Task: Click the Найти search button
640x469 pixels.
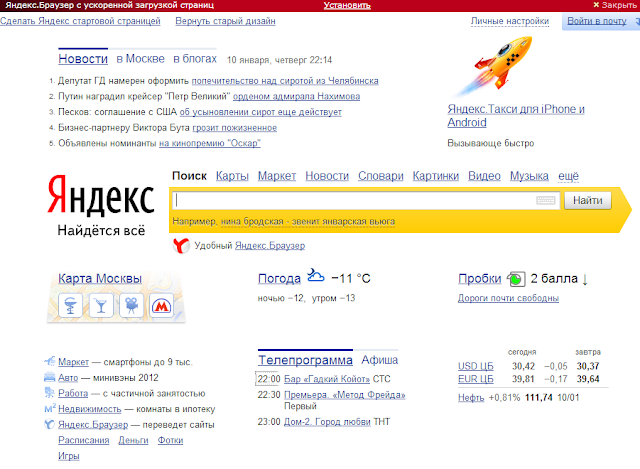Action: coord(588,200)
